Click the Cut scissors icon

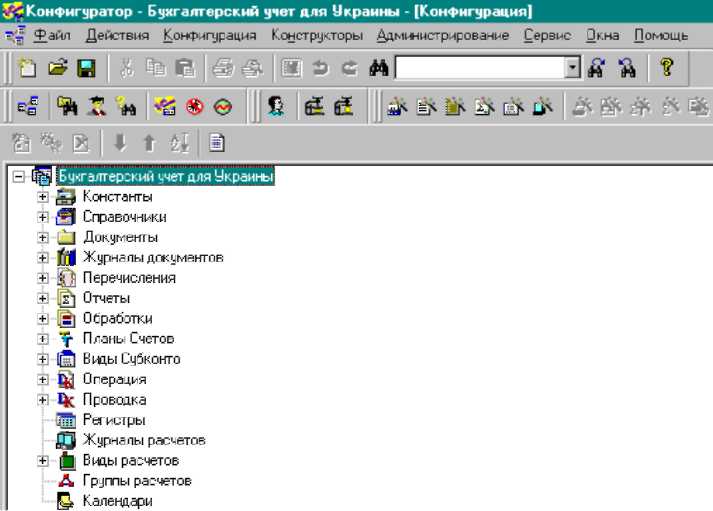pos(127,68)
